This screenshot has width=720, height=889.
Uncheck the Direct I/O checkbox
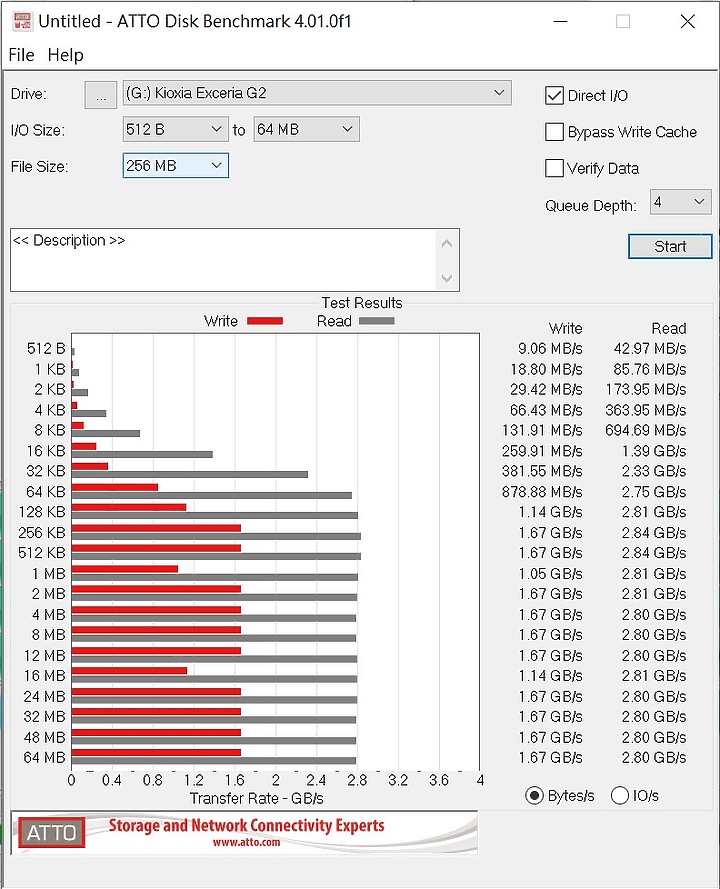click(x=554, y=95)
